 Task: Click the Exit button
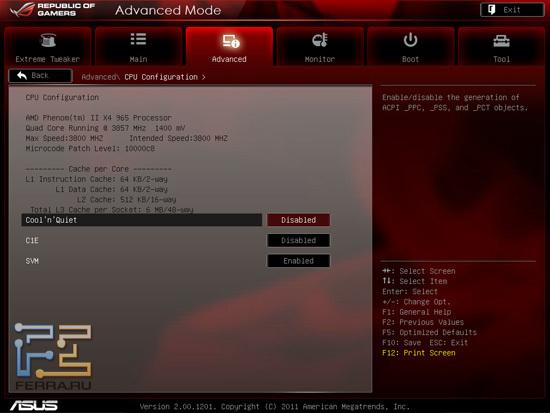(512, 10)
